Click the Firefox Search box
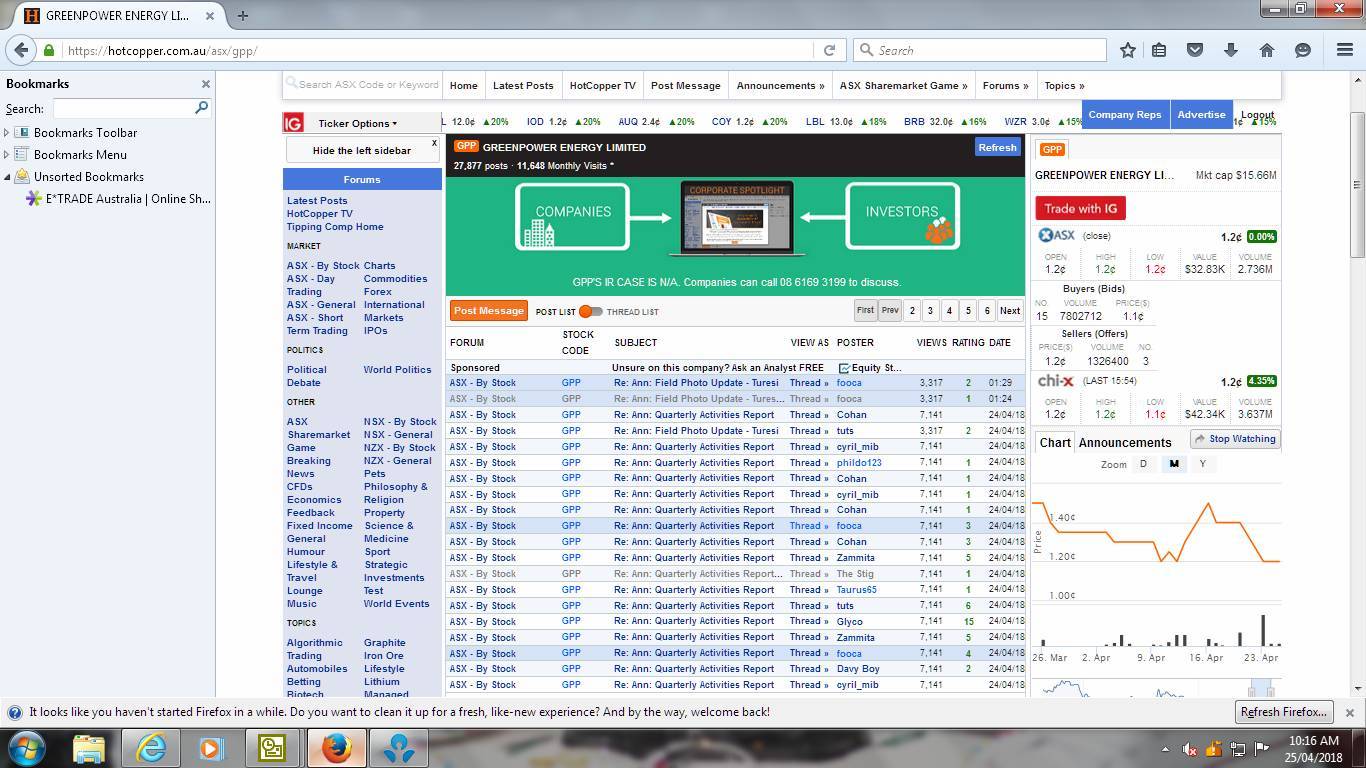 pyautogui.click(x=980, y=50)
